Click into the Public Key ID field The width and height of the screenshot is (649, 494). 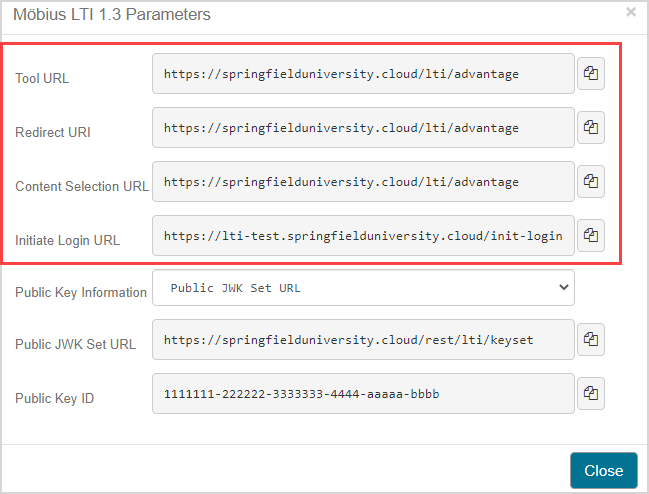(x=363, y=393)
